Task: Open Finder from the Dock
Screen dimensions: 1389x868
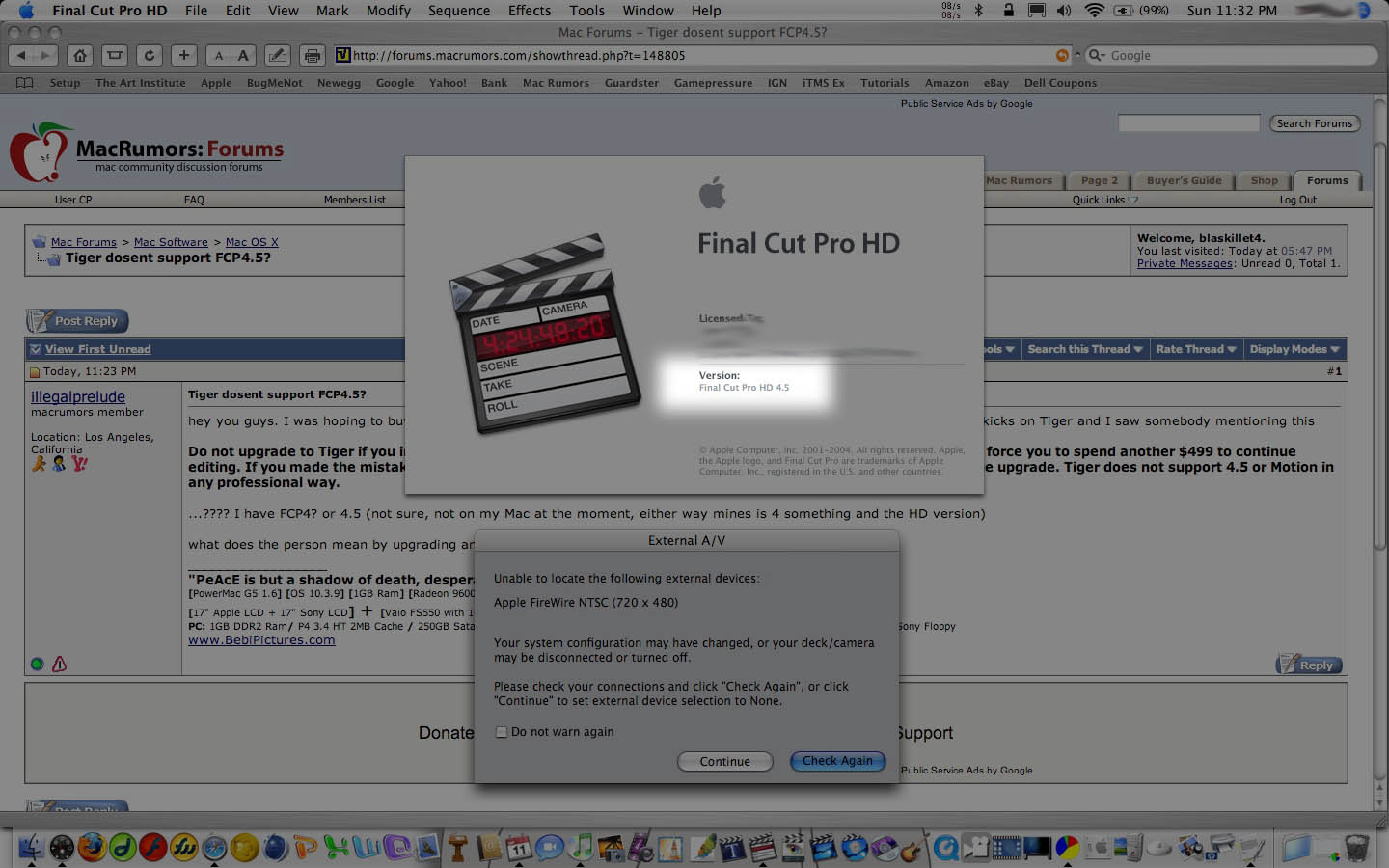Action: pos(31,847)
